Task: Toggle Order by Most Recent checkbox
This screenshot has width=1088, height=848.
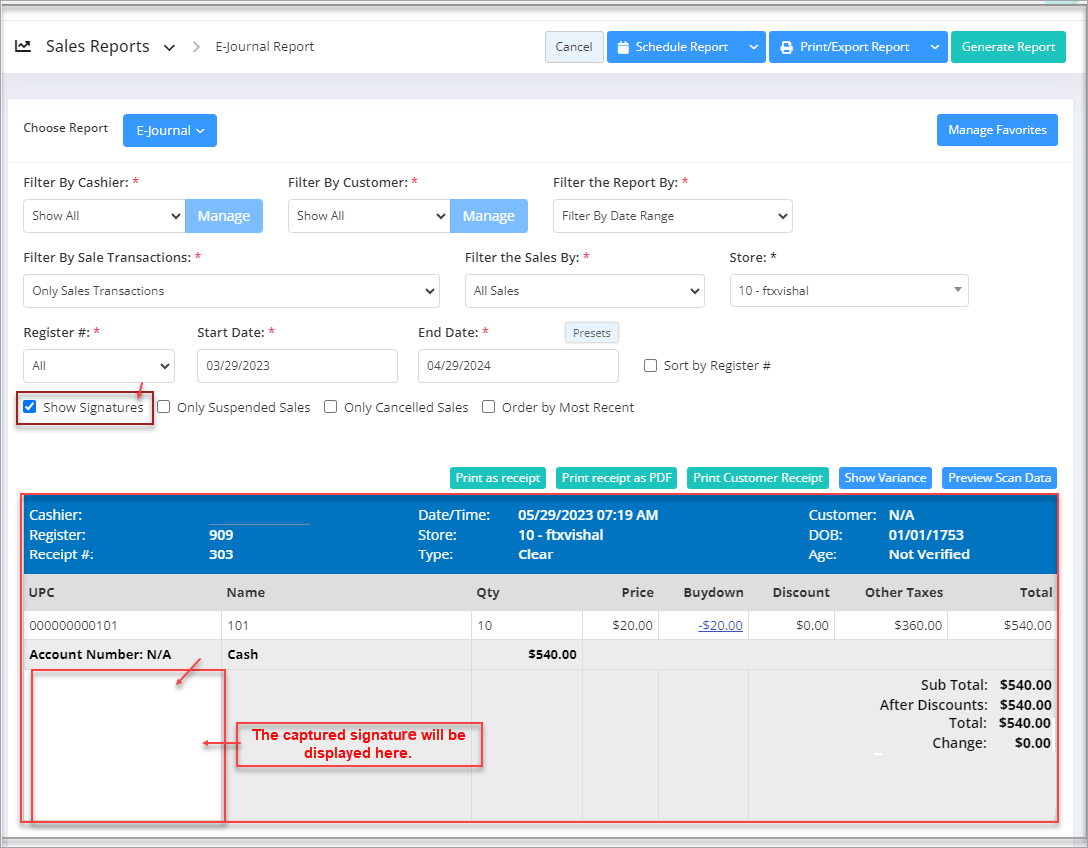Action: pyautogui.click(x=488, y=407)
